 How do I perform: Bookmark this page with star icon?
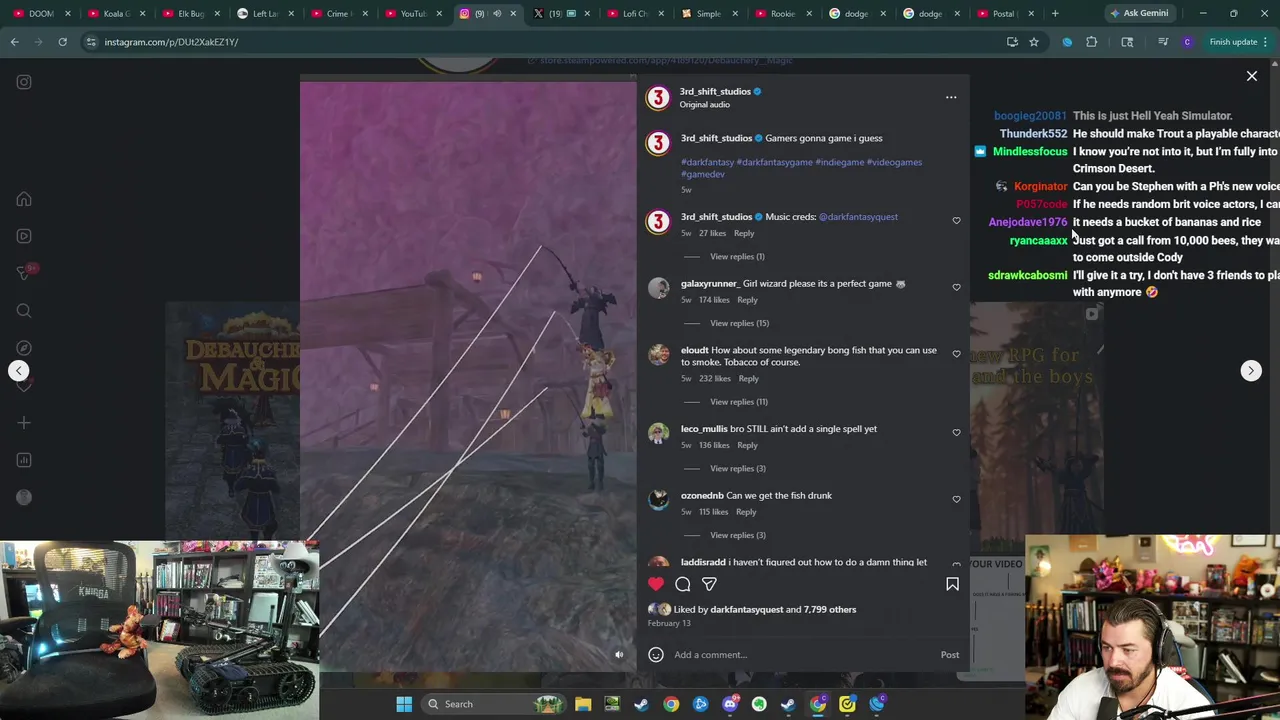coord(1034,42)
